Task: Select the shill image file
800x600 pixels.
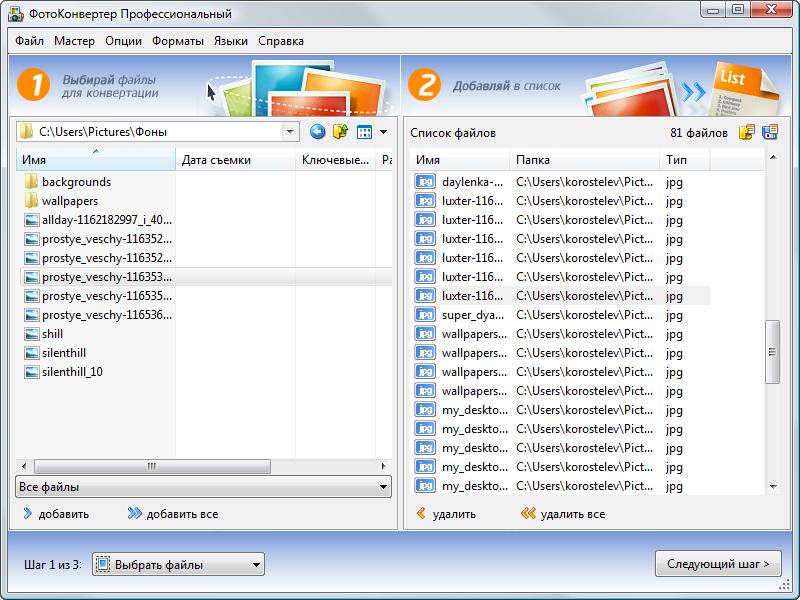Action: coord(53,334)
